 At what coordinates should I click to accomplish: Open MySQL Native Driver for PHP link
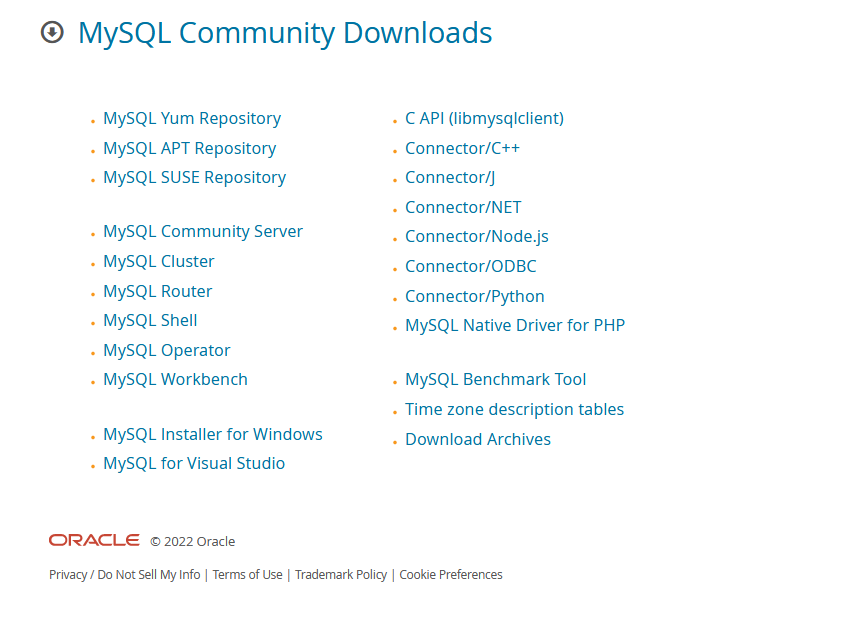click(515, 325)
